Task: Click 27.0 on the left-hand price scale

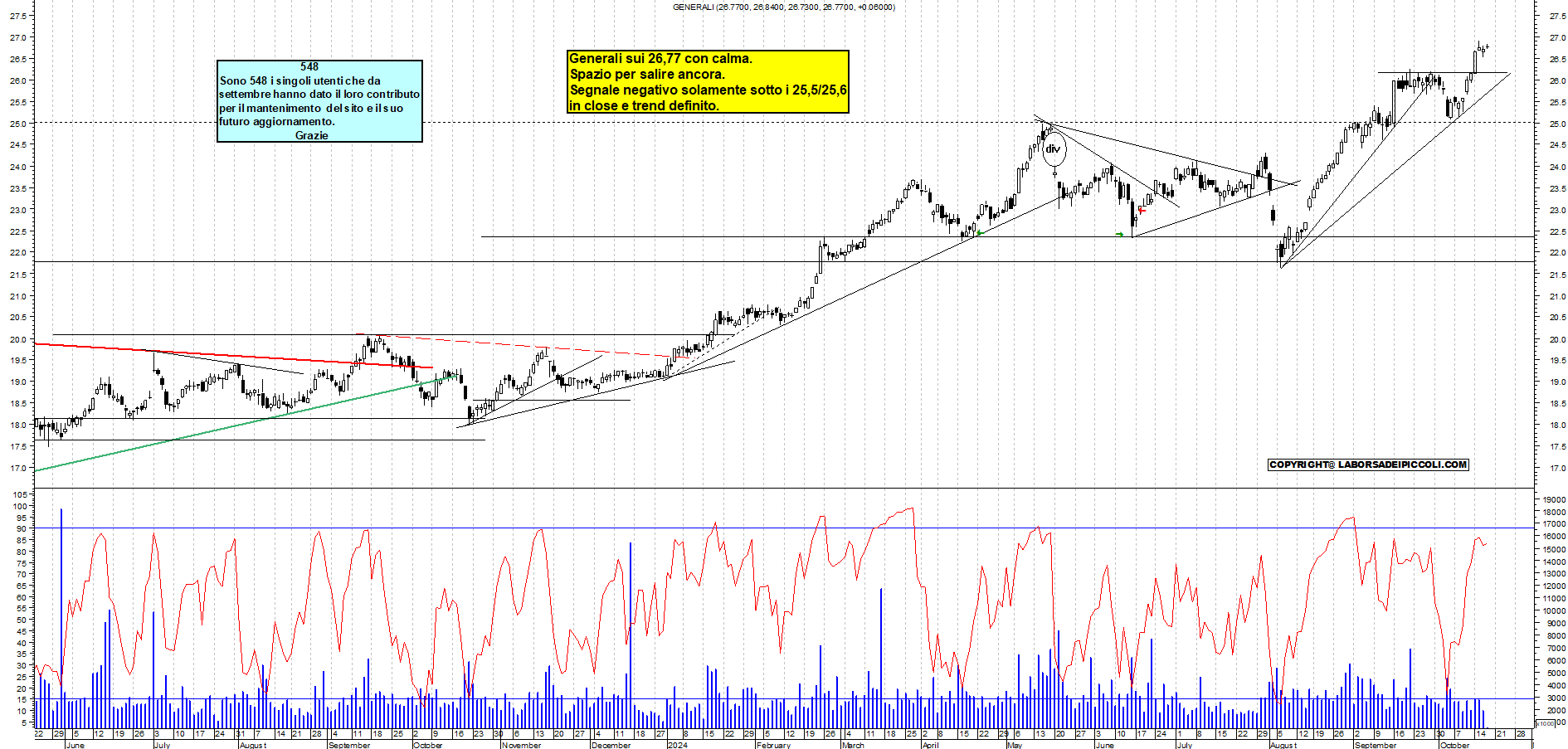Action: click(x=18, y=37)
